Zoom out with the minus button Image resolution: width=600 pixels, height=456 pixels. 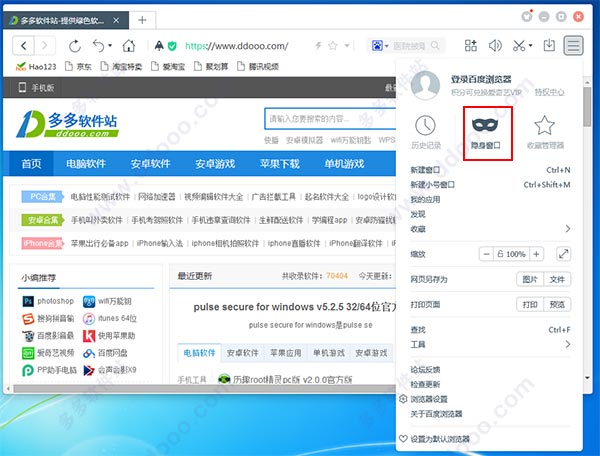click(486, 254)
